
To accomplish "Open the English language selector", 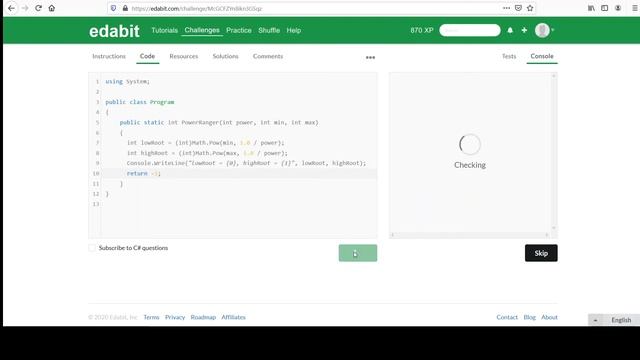I will 614,320.
